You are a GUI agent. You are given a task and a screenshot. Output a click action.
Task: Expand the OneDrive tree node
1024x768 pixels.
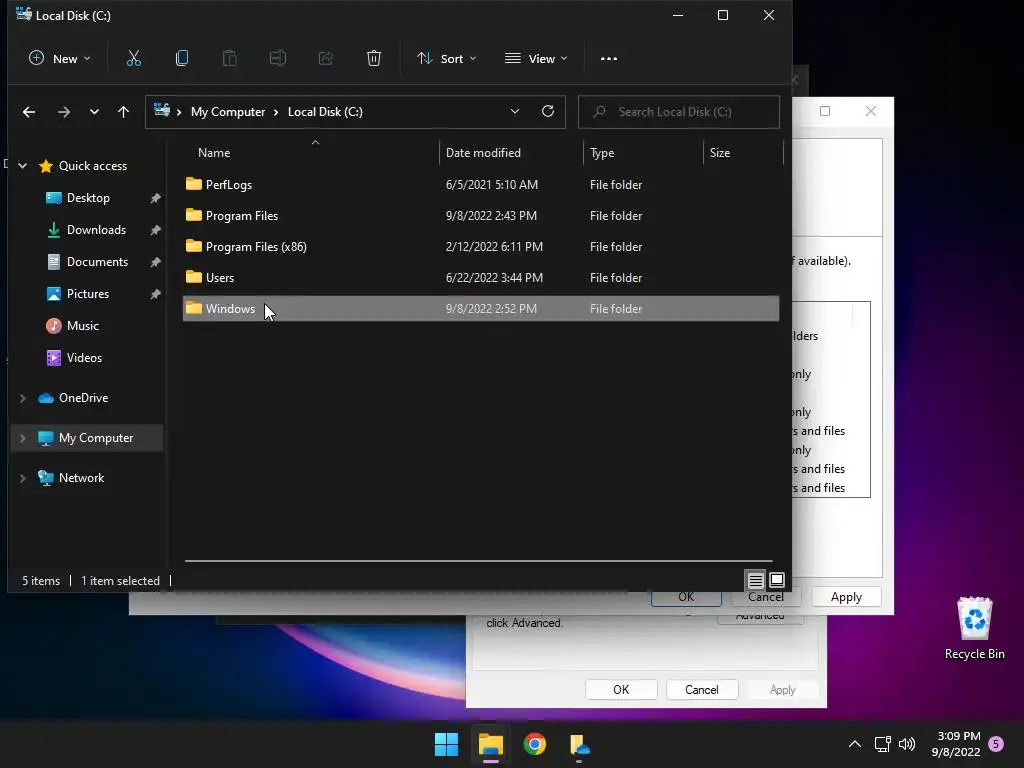[x=23, y=398]
